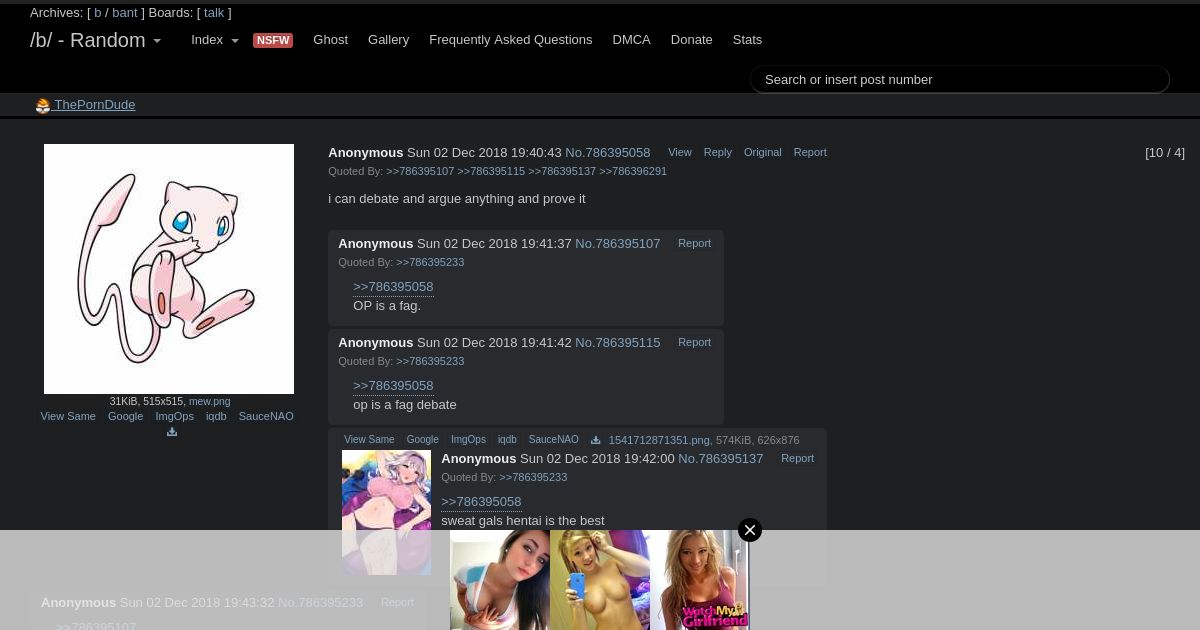Click View Same on post 786395137's image

[x=369, y=440]
